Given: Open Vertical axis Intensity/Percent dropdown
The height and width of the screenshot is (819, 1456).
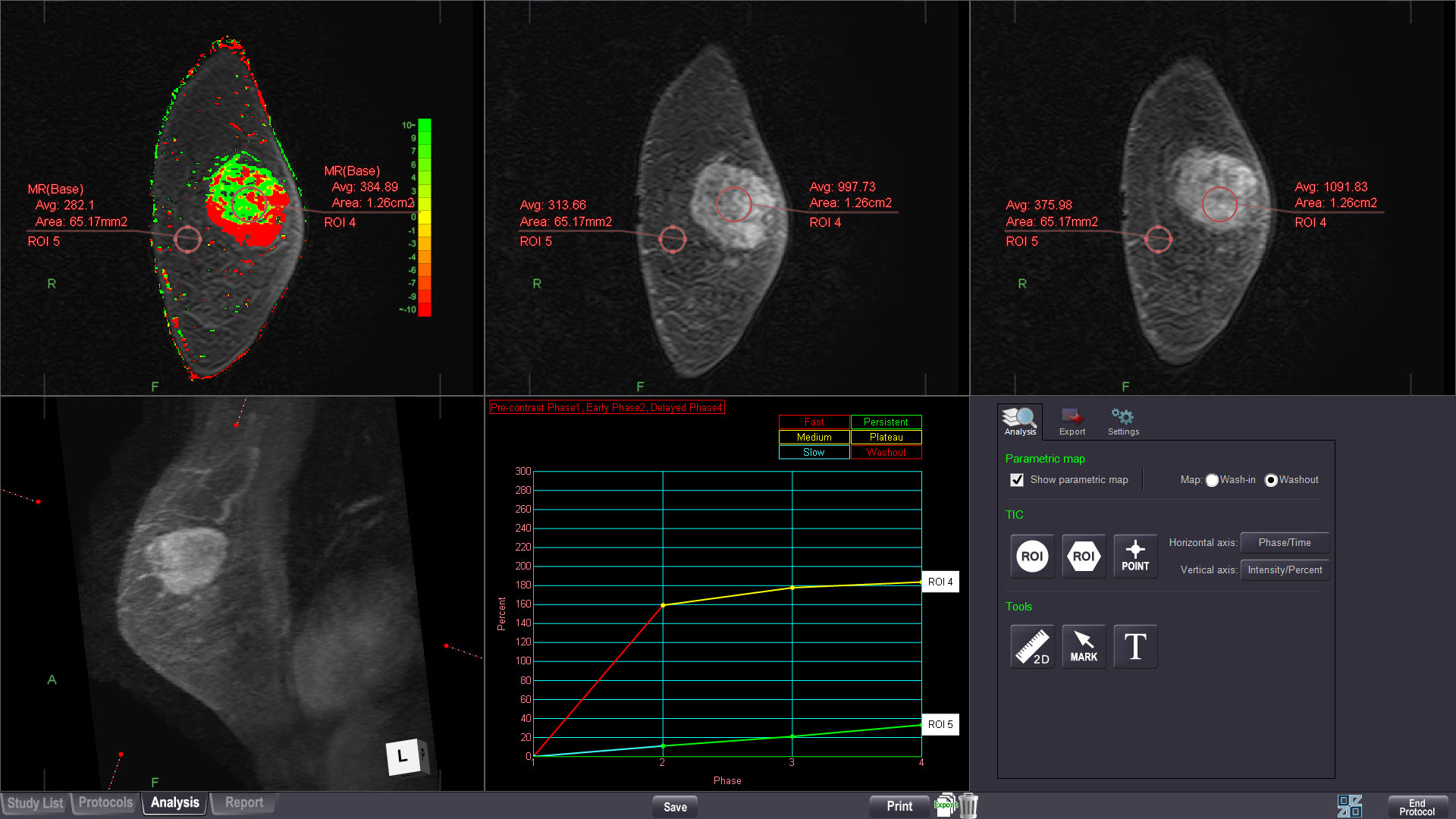Looking at the screenshot, I should click(1284, 570).
